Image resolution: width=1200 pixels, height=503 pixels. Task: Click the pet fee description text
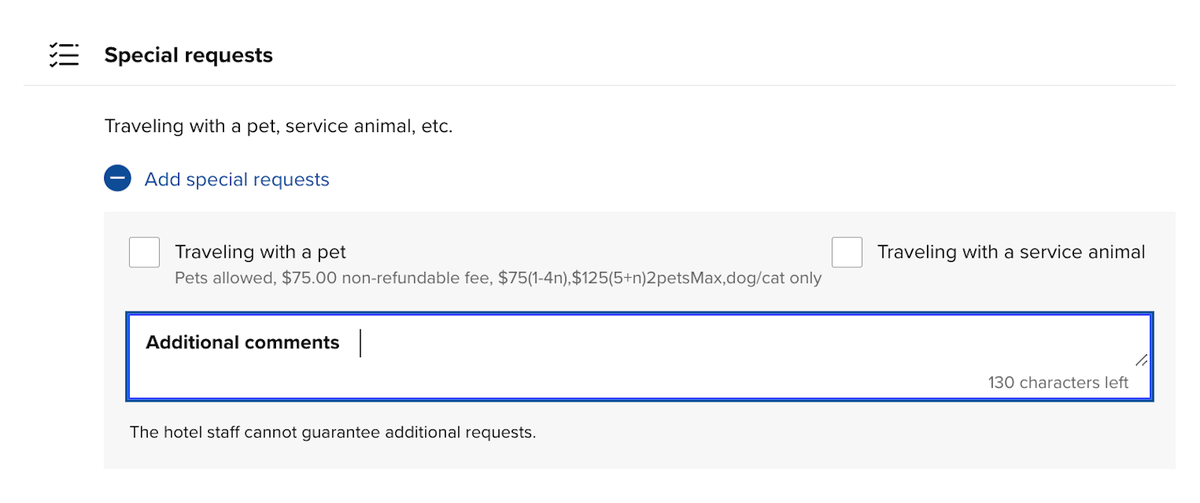498,278
